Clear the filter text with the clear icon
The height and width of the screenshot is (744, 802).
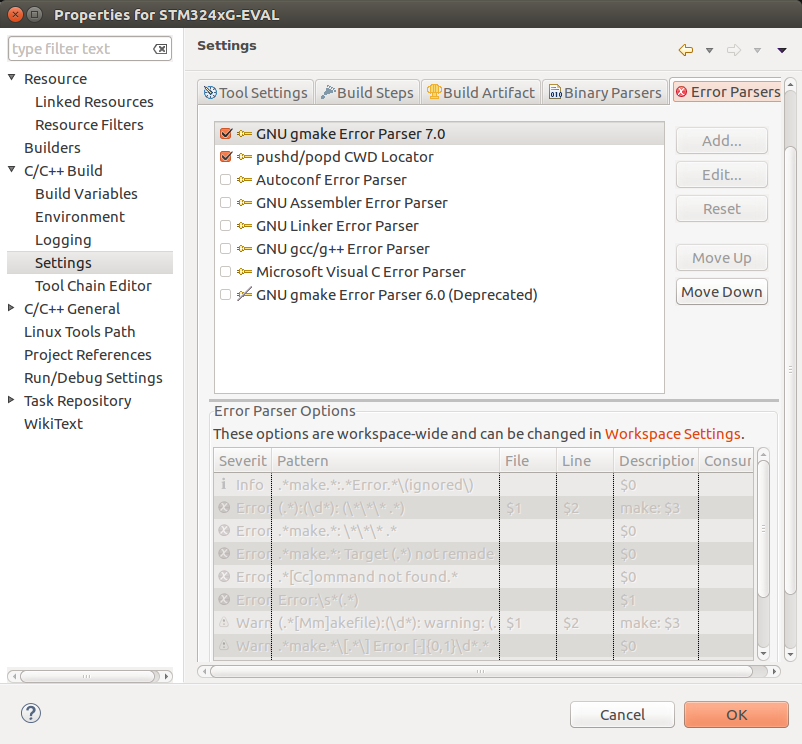point(160,49)
